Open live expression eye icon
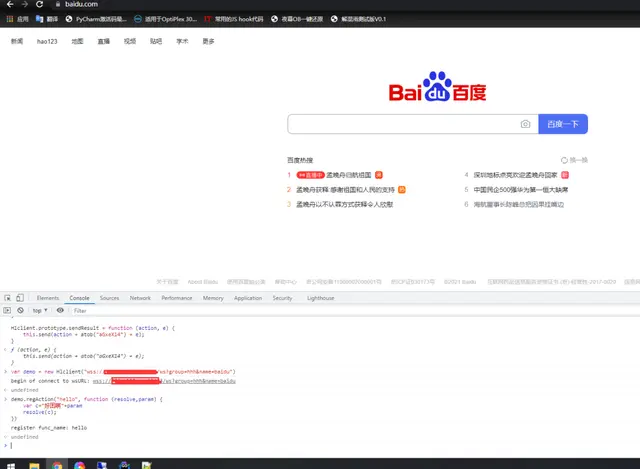Screen dimensions: 640x469 click(60, 310)
